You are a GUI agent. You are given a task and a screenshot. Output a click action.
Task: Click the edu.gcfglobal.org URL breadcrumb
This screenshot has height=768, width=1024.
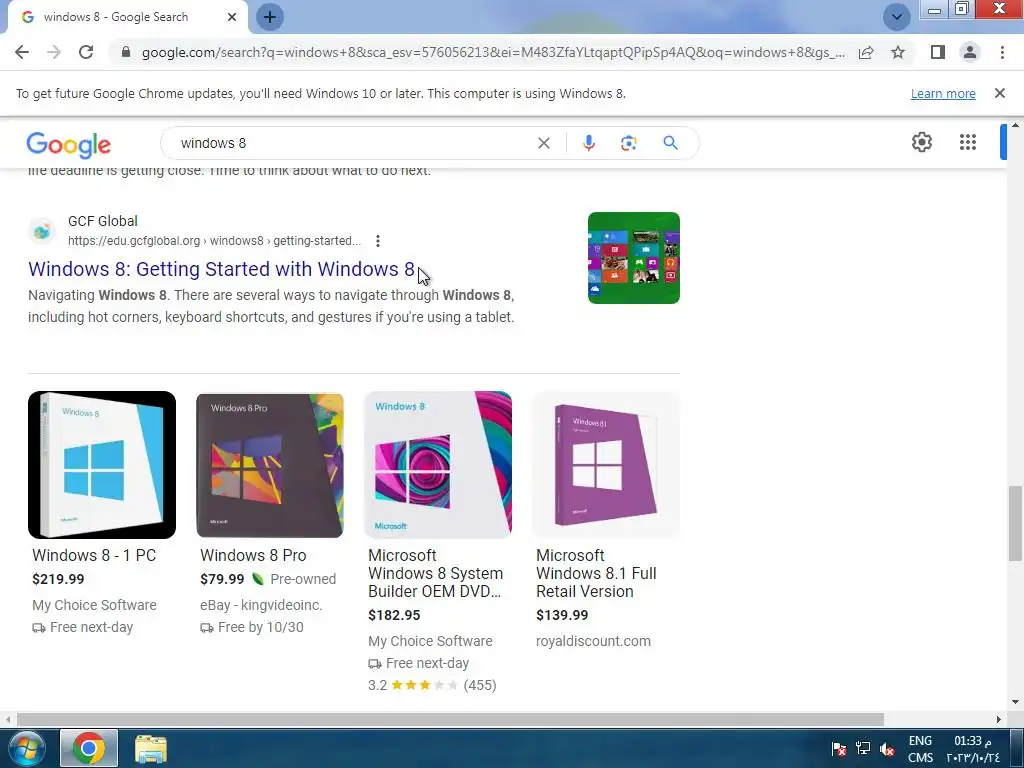tap(214, 241)
